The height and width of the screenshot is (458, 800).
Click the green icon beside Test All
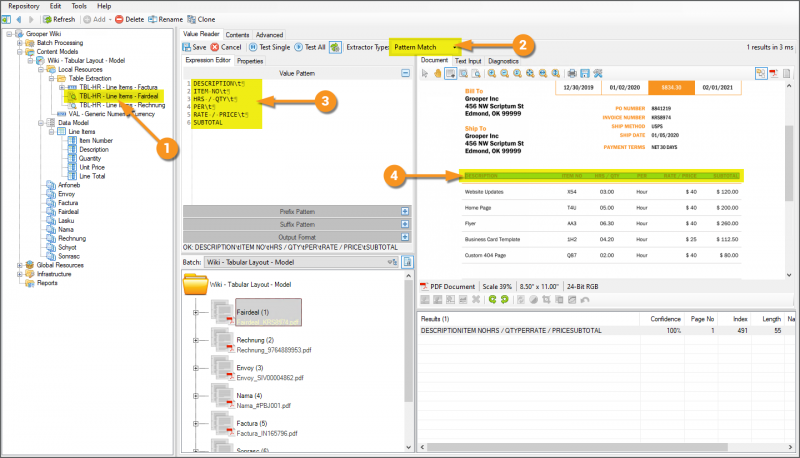[x=335, y=47]
